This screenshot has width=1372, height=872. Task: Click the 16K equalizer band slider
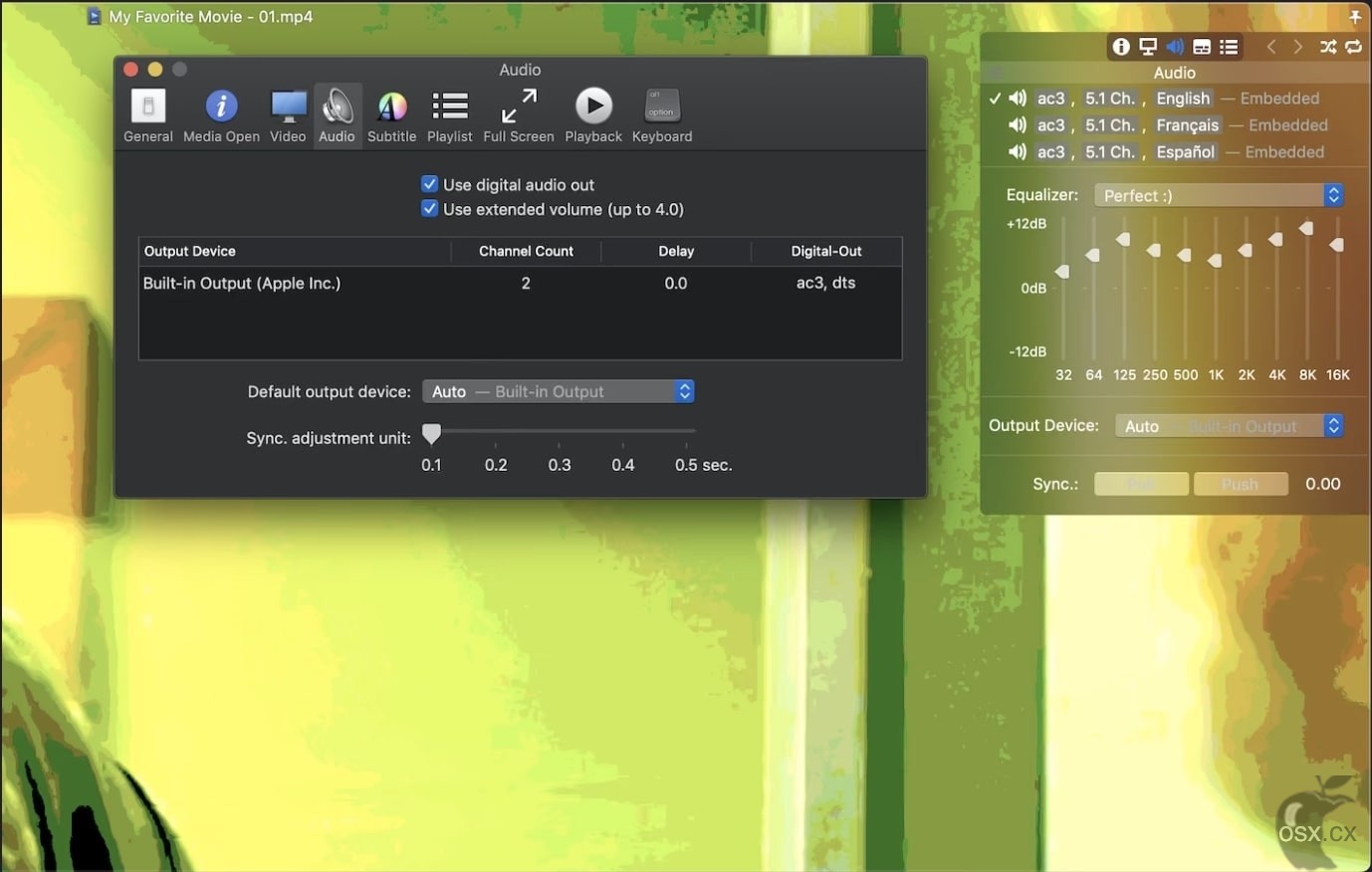tap(1337, 245)
